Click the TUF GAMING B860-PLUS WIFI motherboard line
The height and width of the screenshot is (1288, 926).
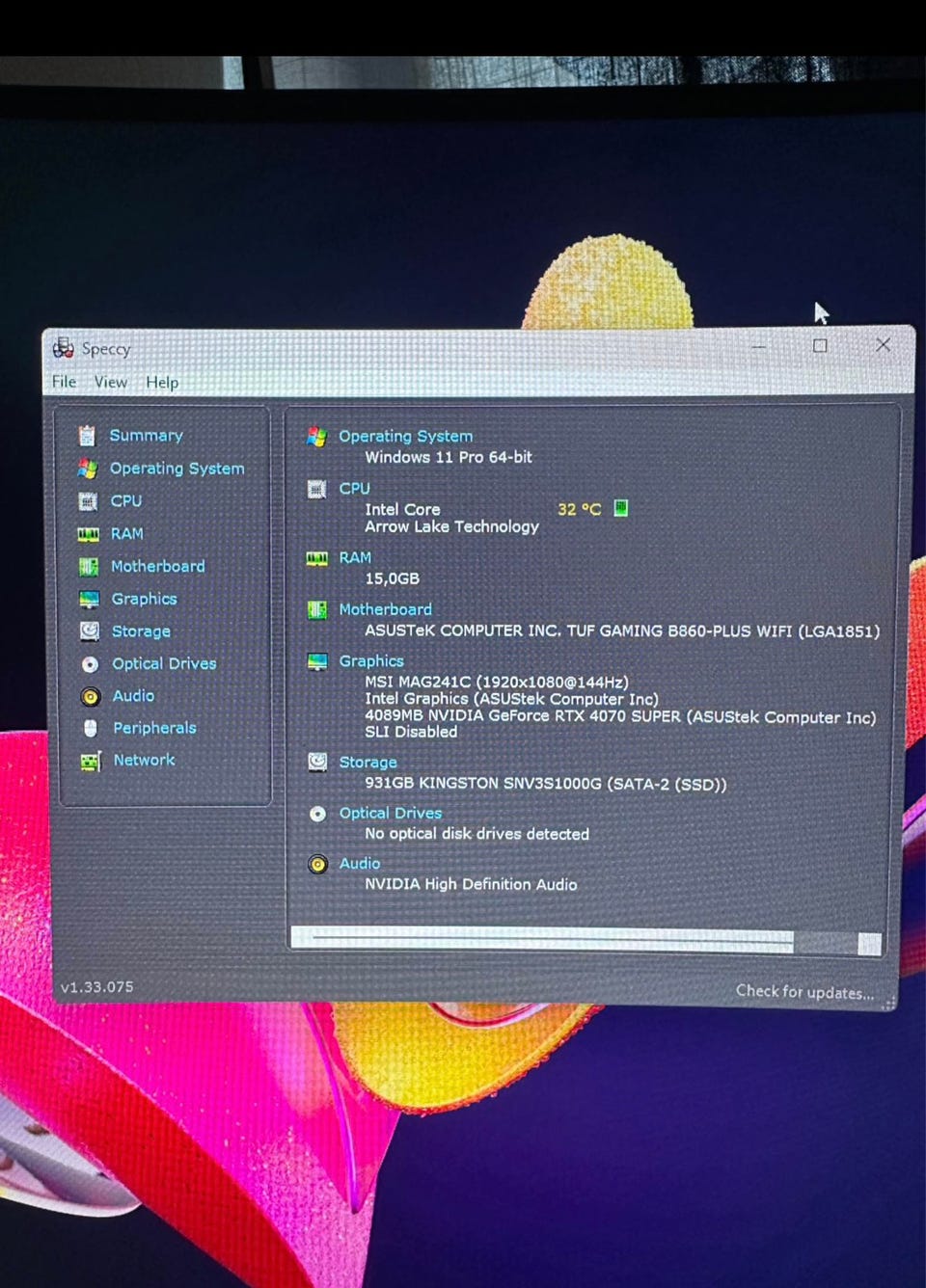click(x=622, y=631)
